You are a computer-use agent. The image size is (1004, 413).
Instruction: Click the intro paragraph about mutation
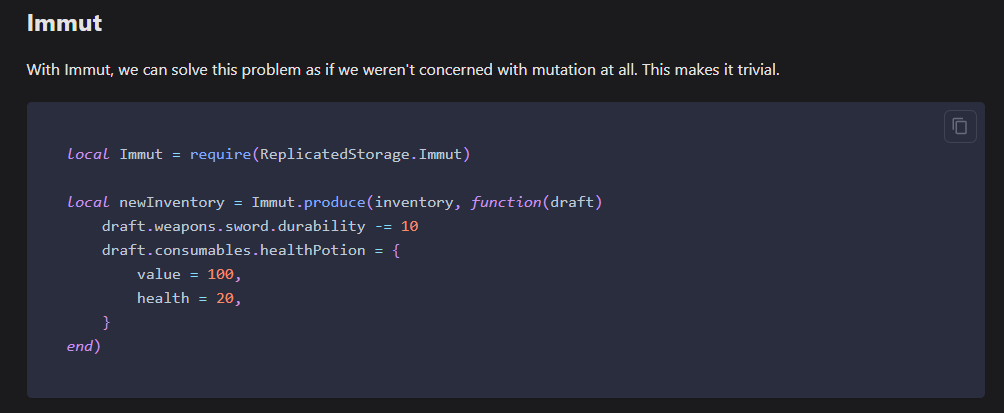(410, 72)
